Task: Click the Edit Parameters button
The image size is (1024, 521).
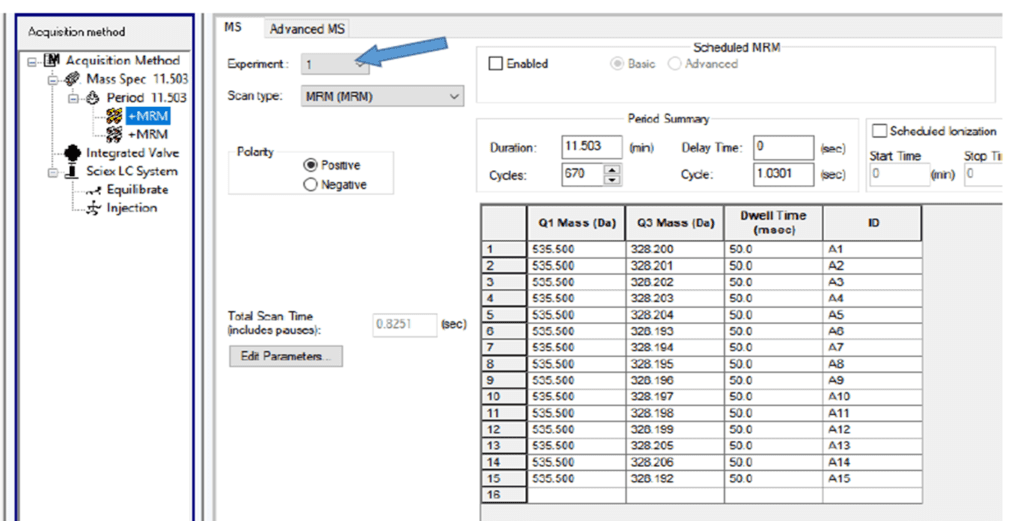Action: [x=286, y=357]
